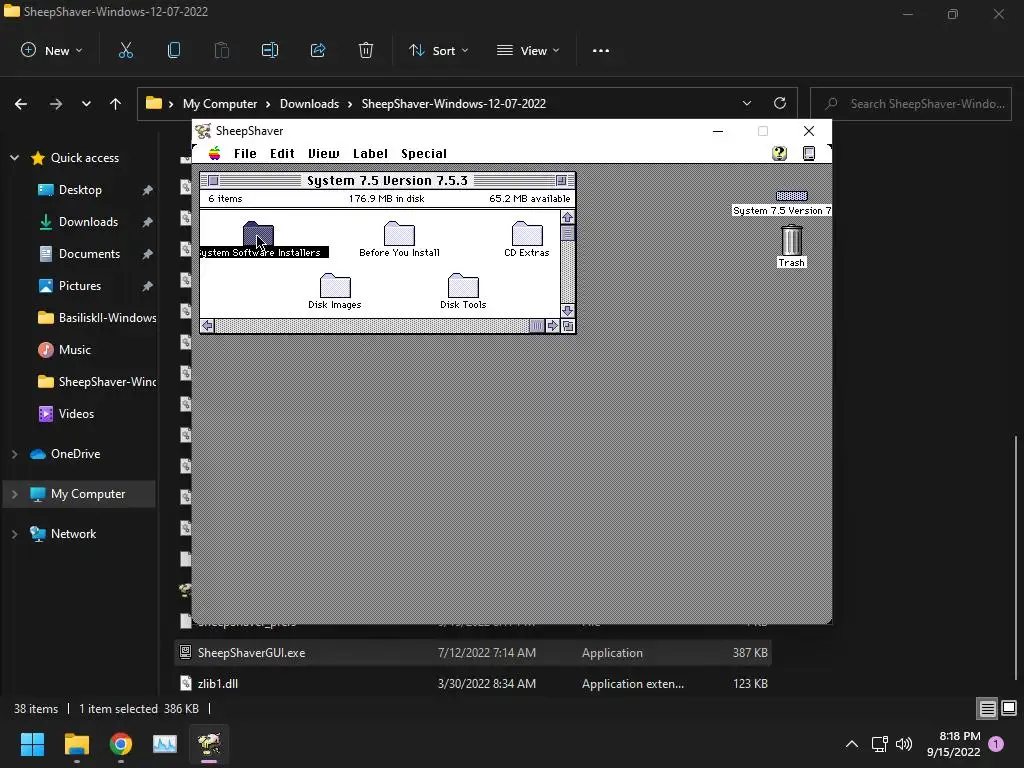Click the Balloon Help question mark icon
The image size is (1024, 768).
tap(779, 153)
